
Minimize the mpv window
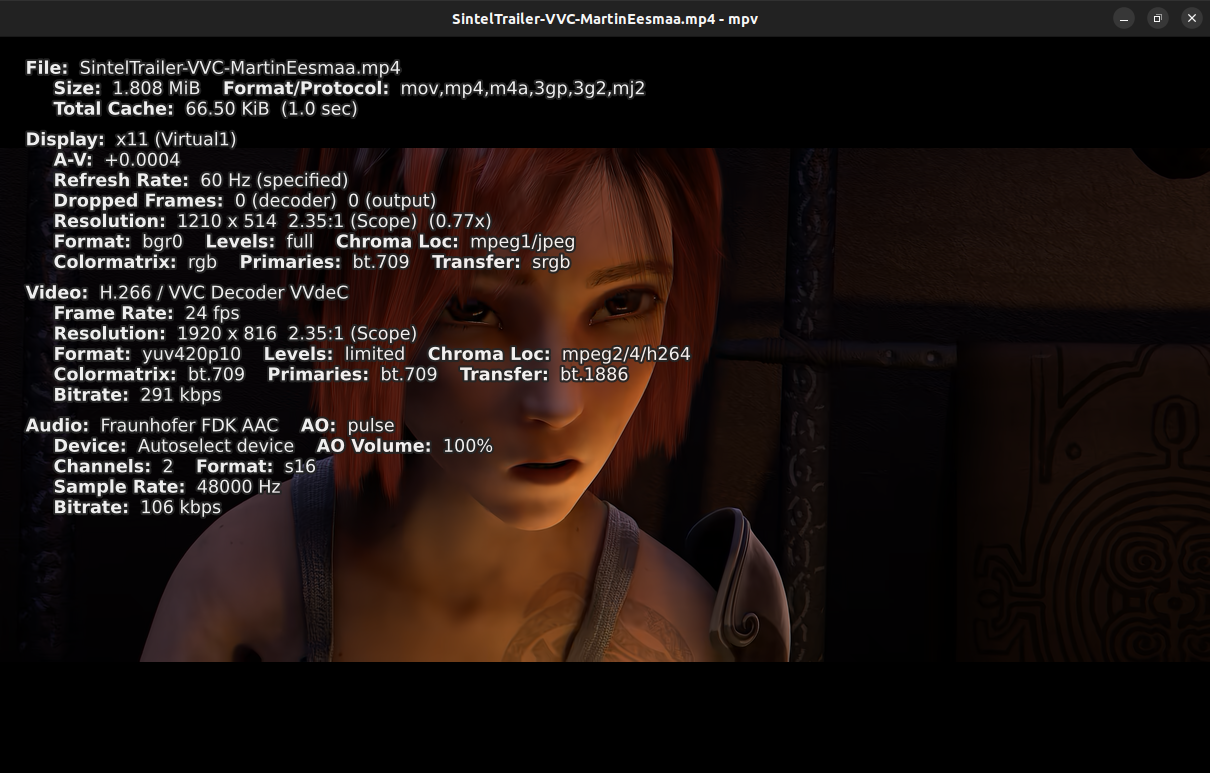pyautogui.click(x=1124, y=18)
